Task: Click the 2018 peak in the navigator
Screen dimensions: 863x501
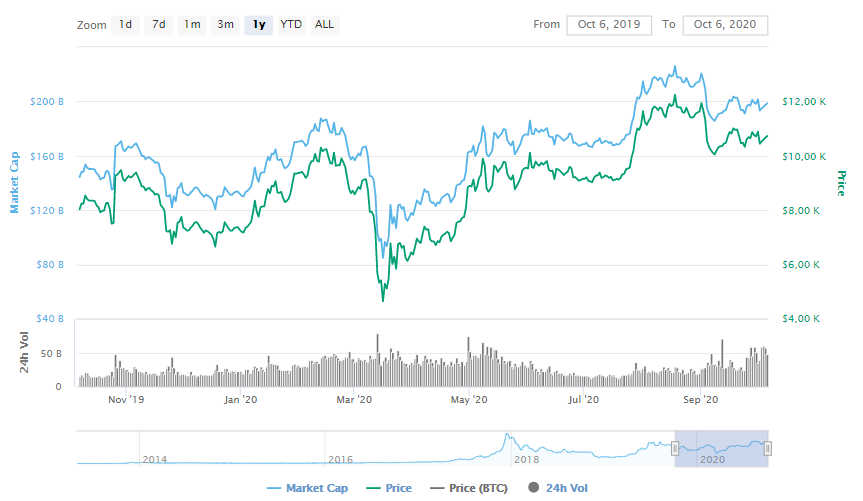Action: (507, 438)
